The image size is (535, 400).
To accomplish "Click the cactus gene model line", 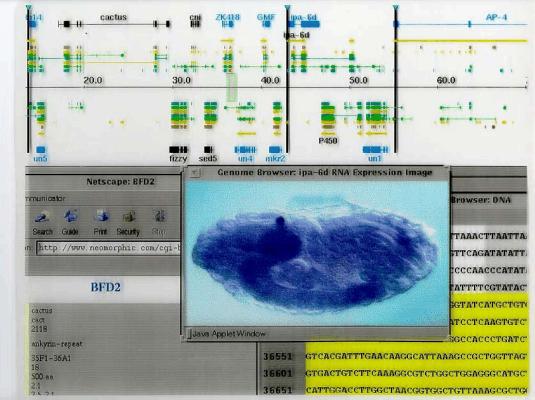I will (114, 24).
